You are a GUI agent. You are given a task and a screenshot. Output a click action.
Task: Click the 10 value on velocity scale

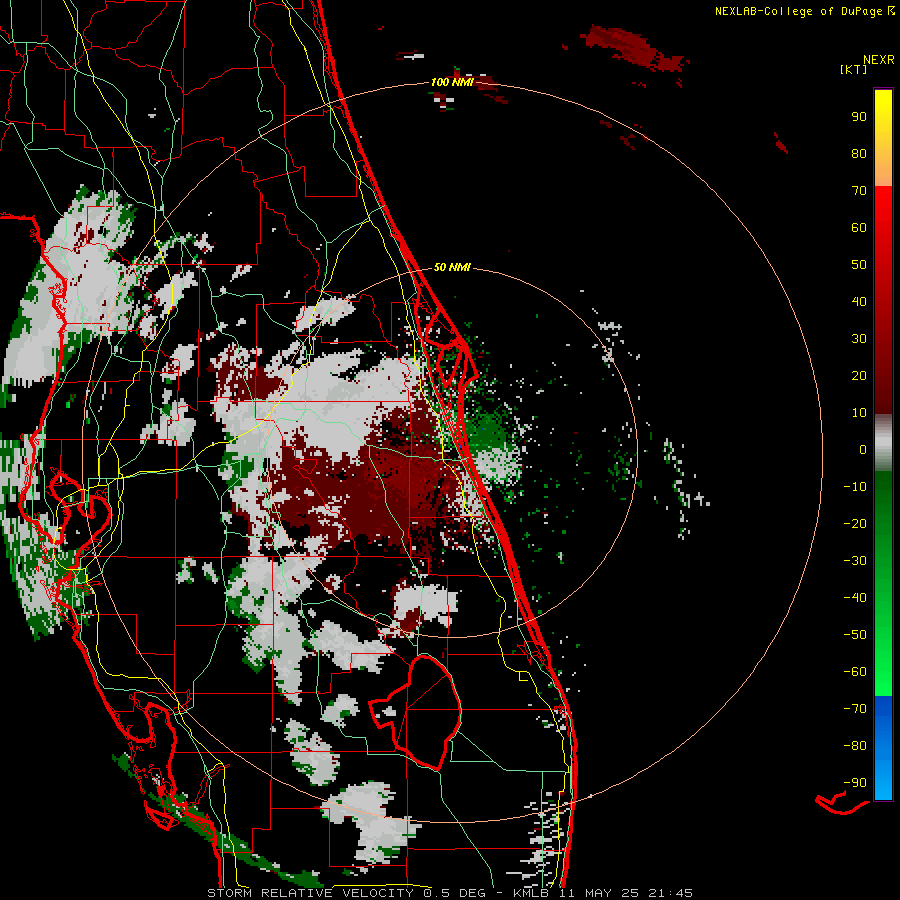pyautogui.click(x=859, y=413)
